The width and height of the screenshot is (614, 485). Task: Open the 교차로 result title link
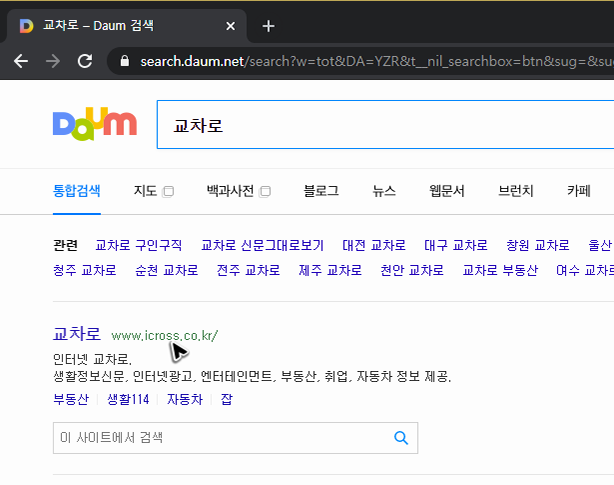pyautogui.click(x=77, y=334)
